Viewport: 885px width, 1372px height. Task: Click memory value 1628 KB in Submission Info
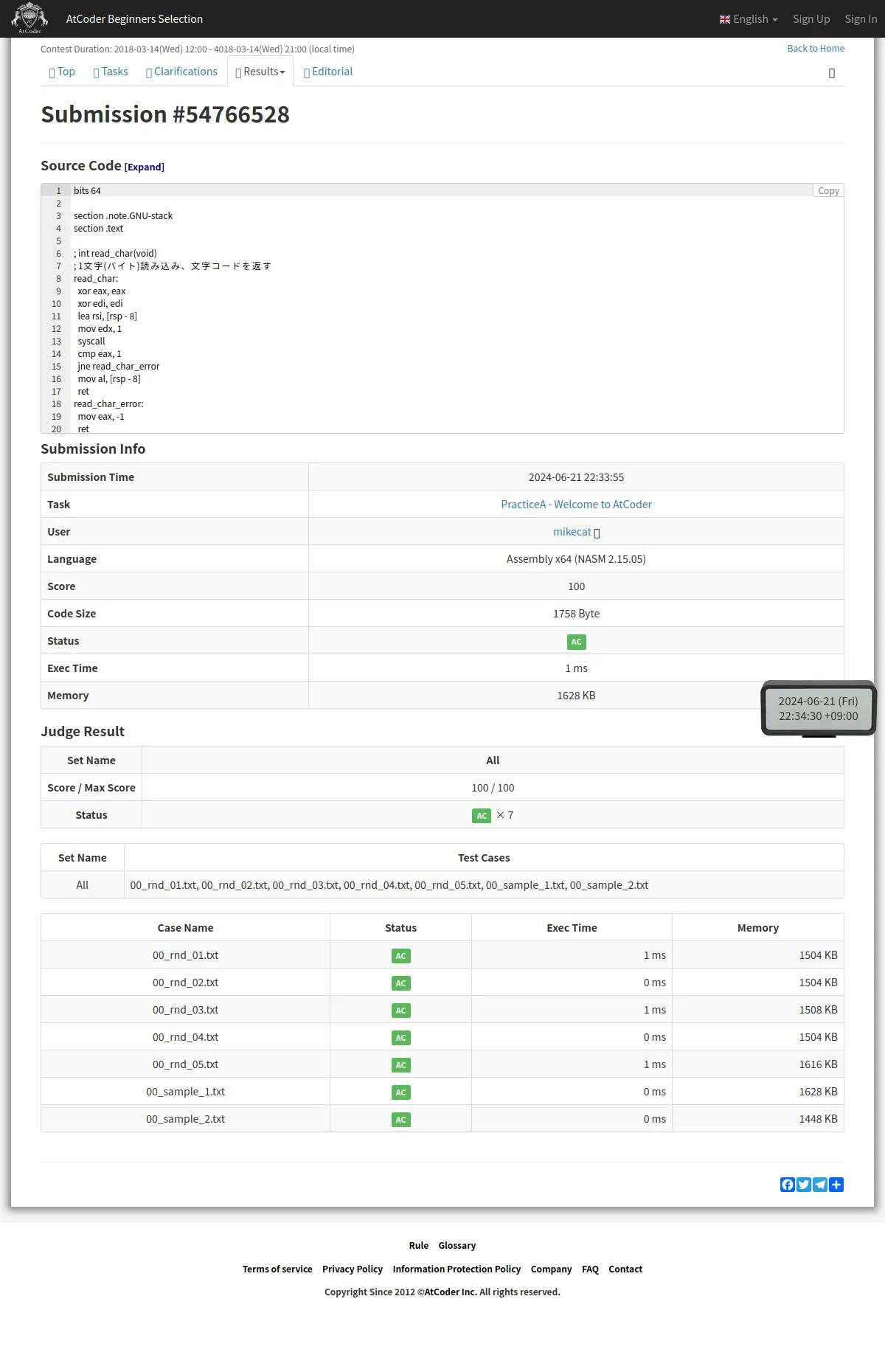tap(576, 696)
